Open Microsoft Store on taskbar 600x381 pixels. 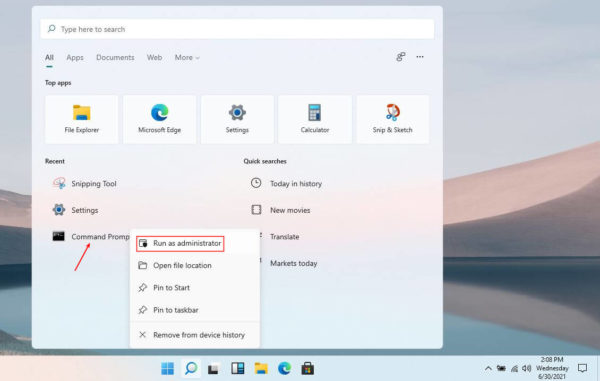pyautogui.click(x=308, y=368)
